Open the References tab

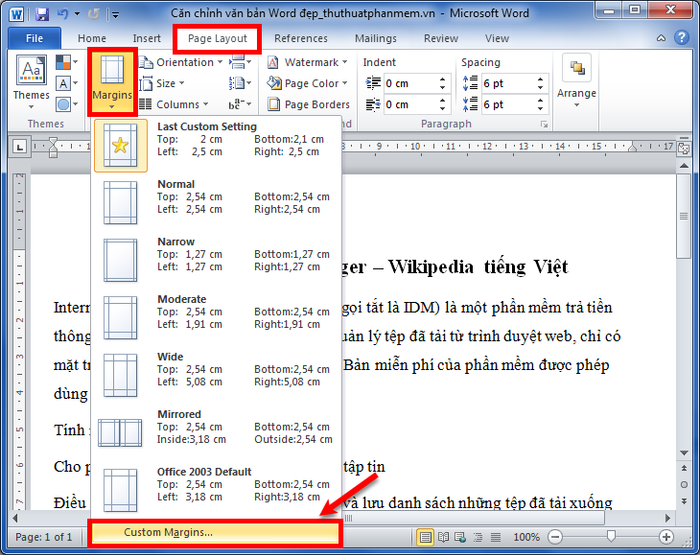300,38
